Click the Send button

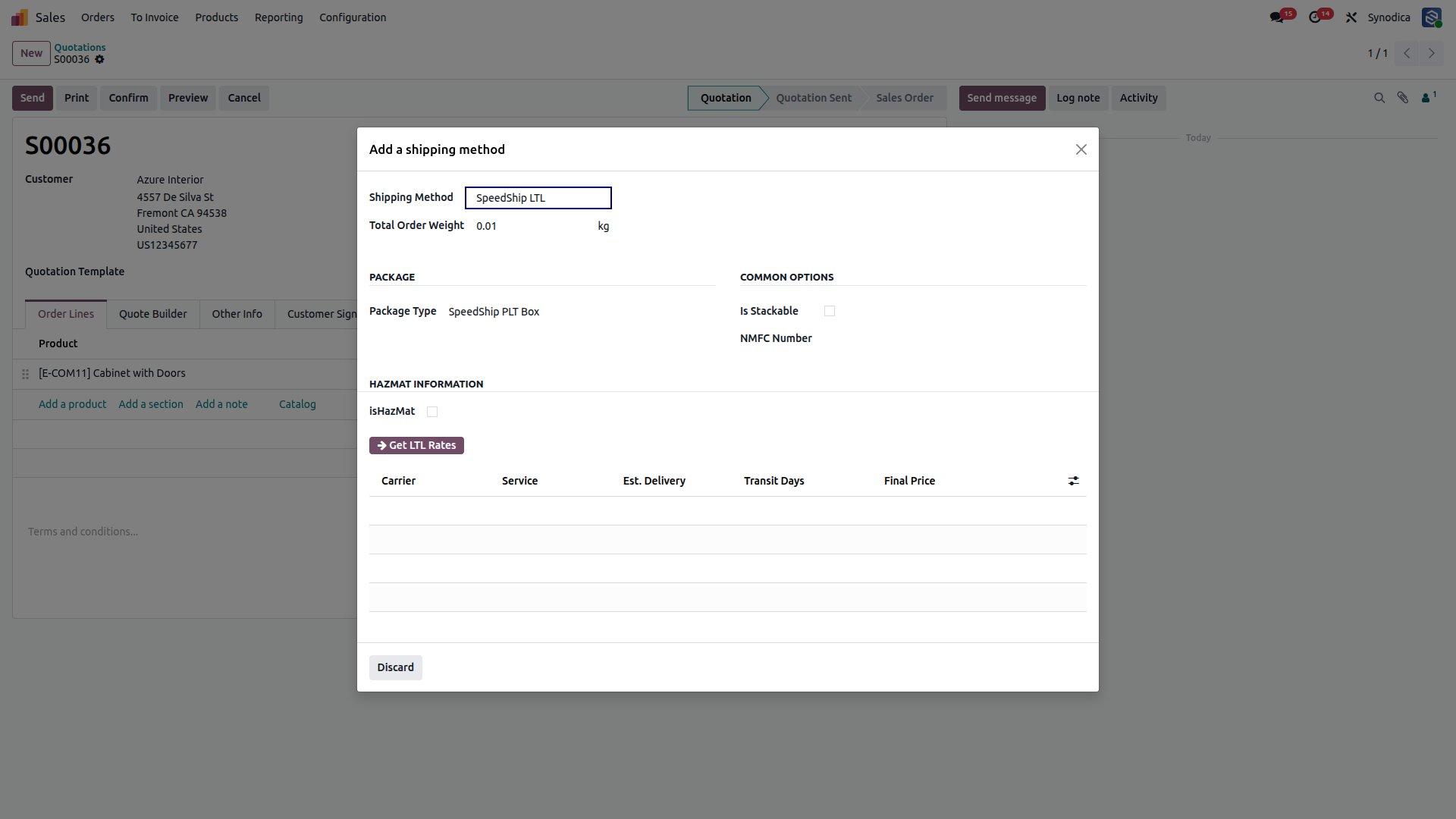[x=33, y=98]
